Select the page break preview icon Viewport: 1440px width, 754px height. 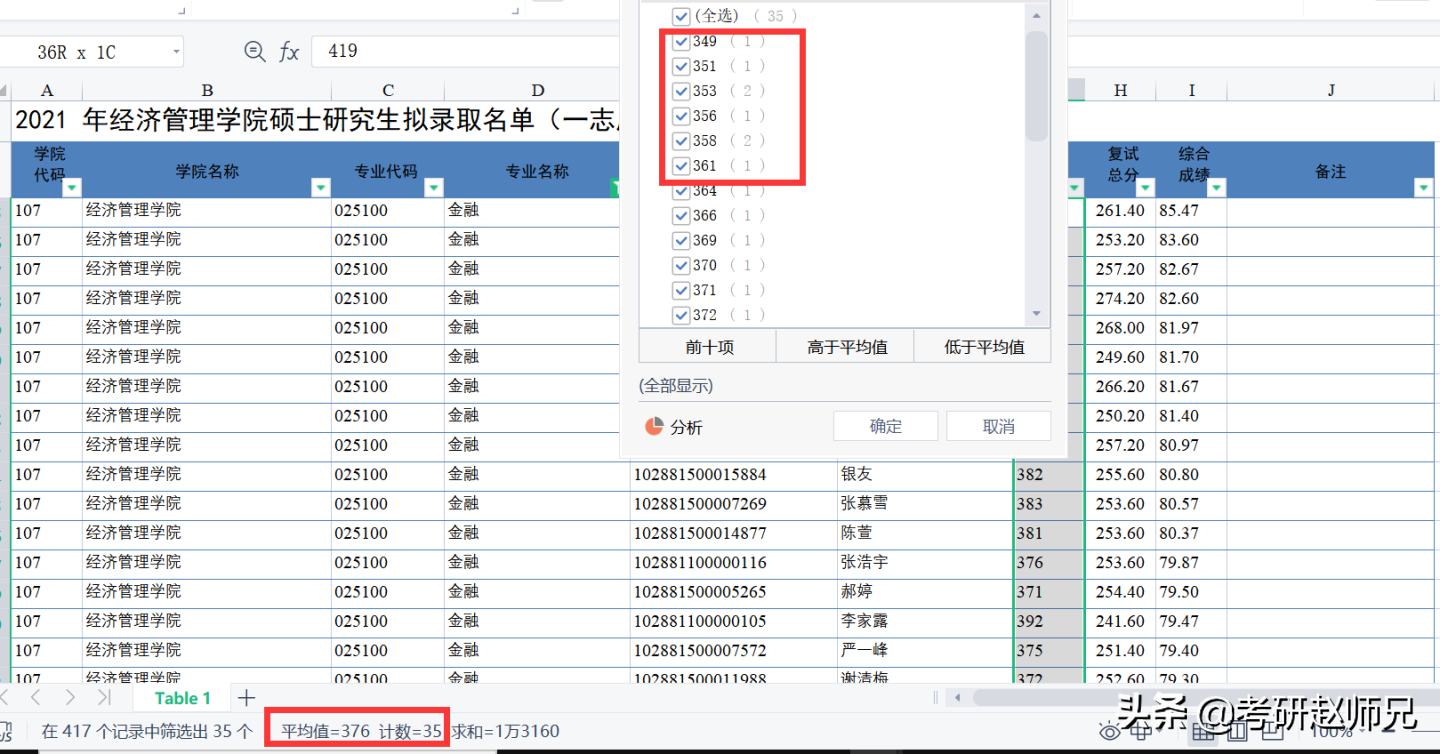pyautogui.click(x=1272, y=733)
